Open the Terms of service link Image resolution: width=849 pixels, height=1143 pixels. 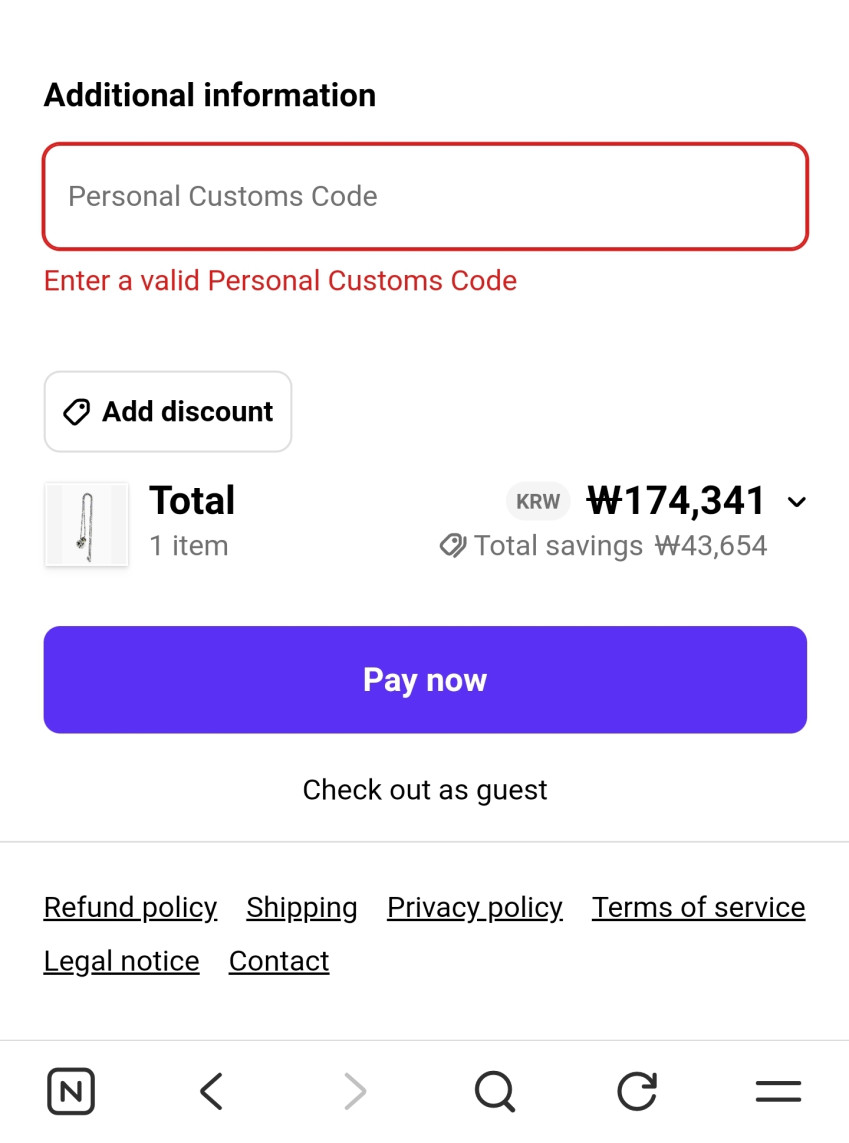(698, 907)
